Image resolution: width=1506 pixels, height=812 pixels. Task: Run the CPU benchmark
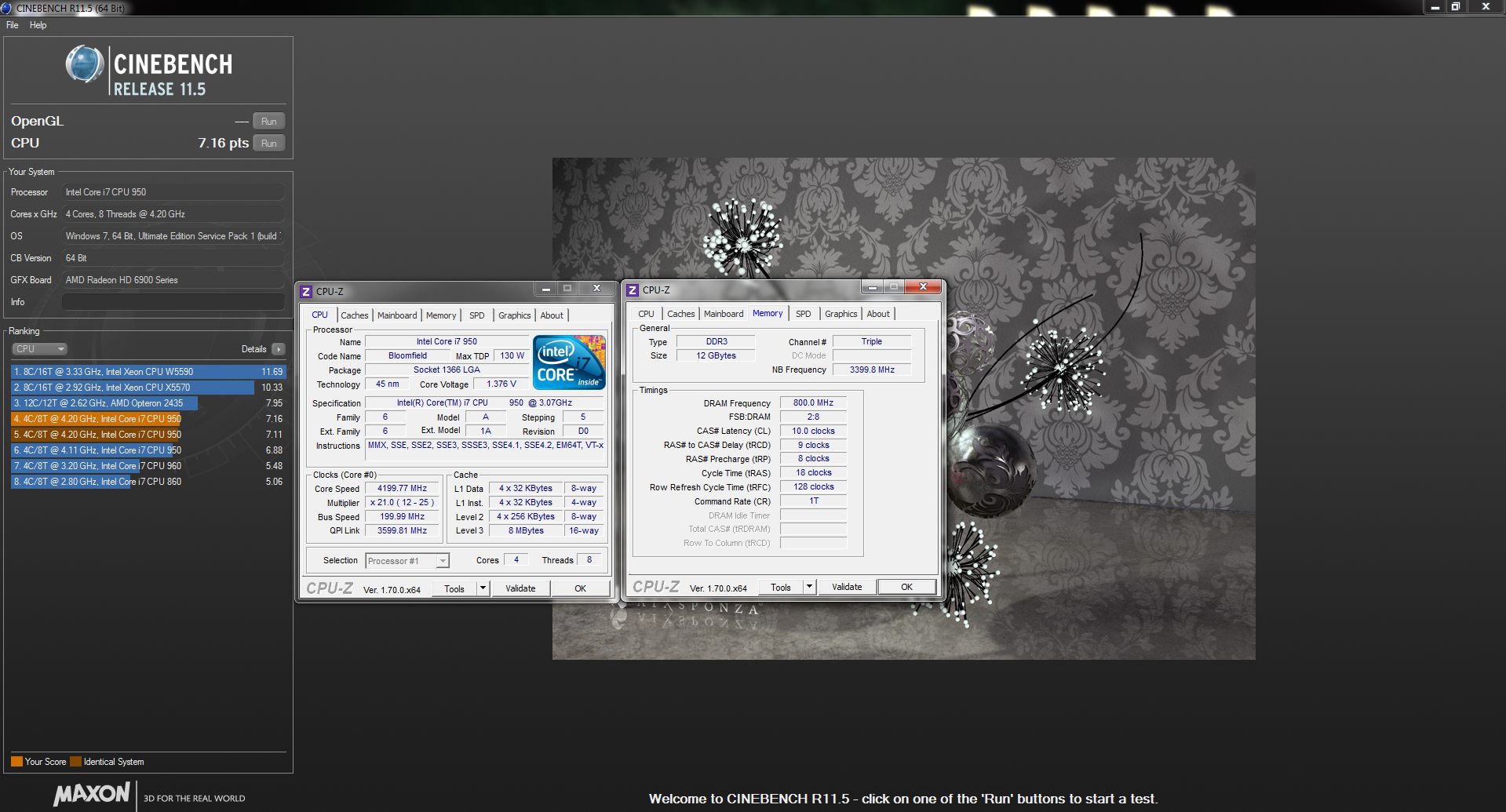(x=268, y=144)
